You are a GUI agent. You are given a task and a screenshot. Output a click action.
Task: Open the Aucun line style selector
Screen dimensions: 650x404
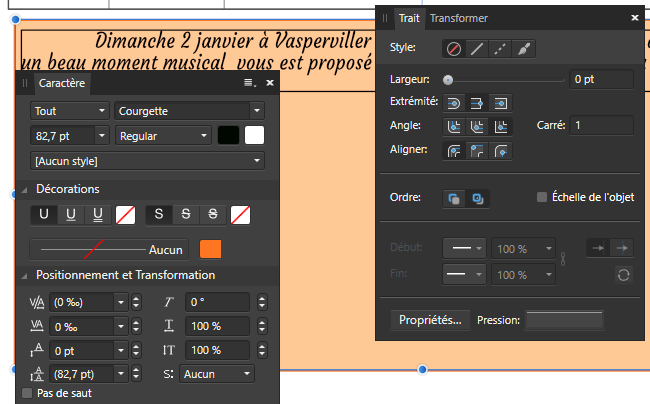[109, 249]
